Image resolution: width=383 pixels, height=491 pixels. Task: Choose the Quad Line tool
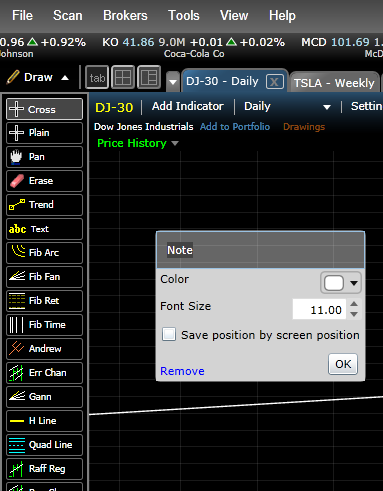click(44, 445)
